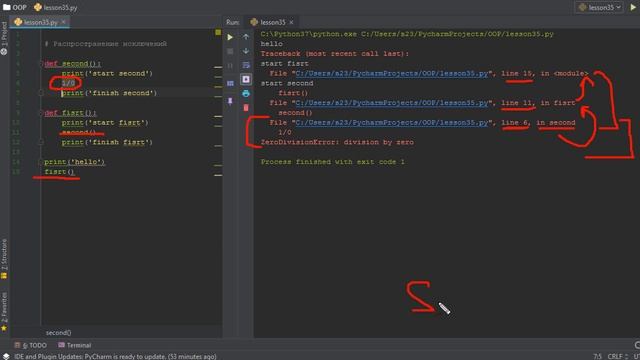Click the 7:5 cursor position in the status bar
The image size is (640, 360).
597,356
